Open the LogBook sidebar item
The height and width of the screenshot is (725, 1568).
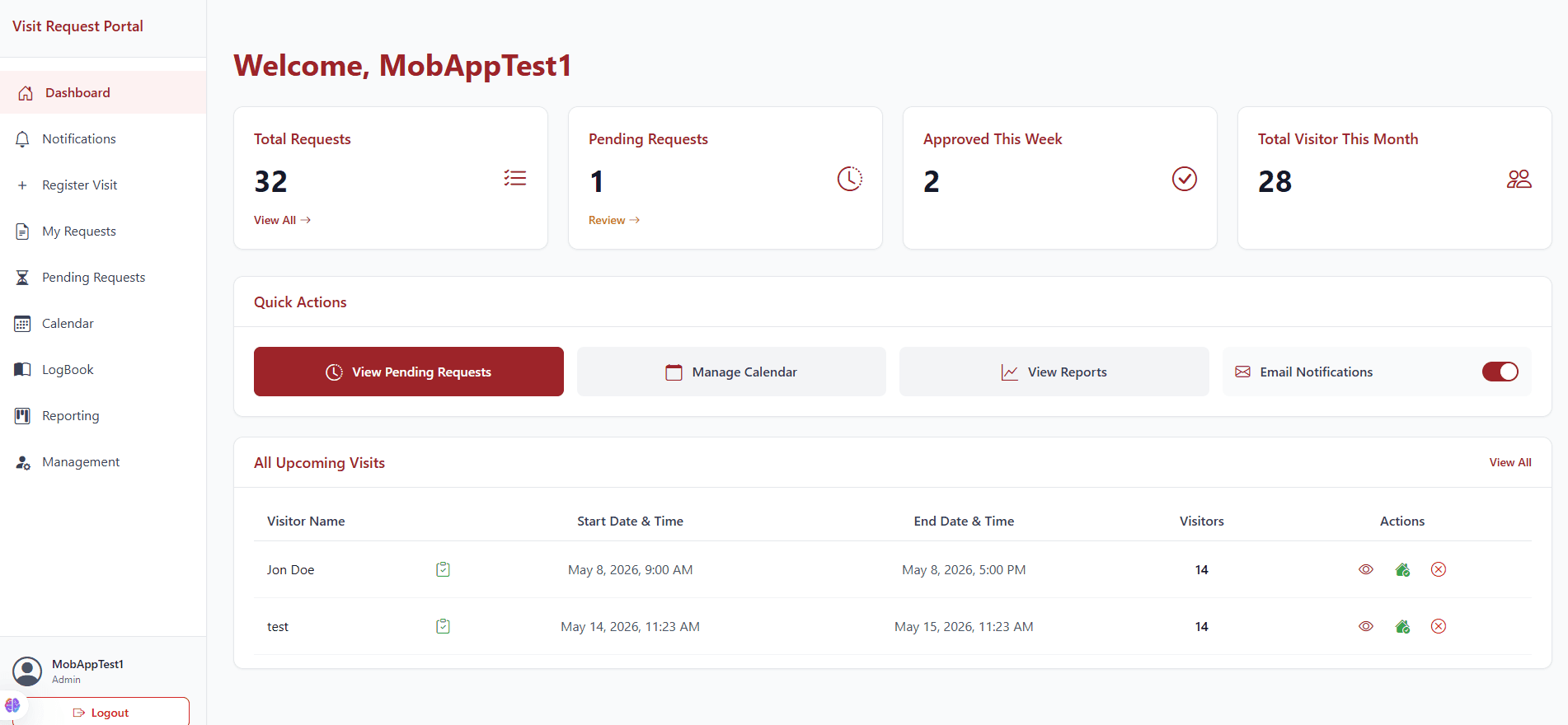(103, 370)
